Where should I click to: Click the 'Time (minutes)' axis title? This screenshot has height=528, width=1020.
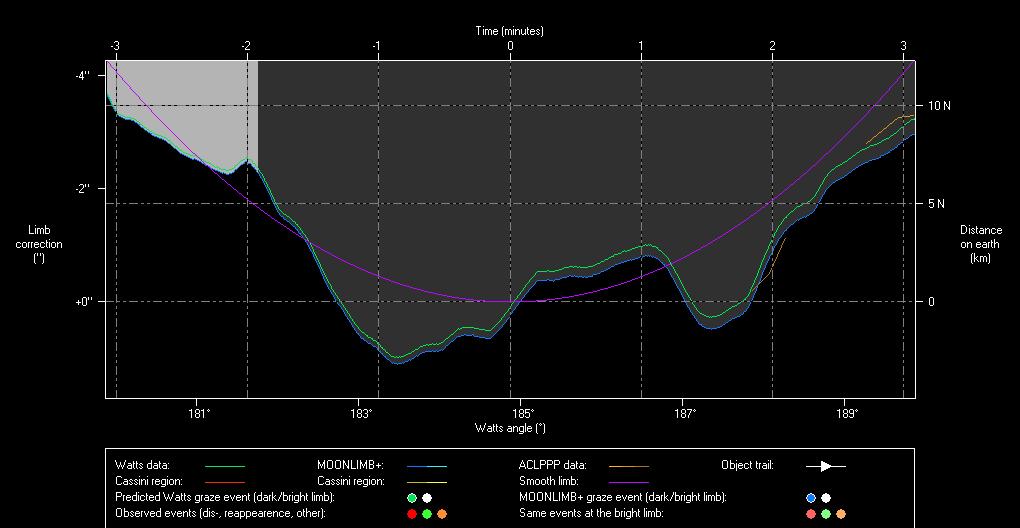(509, 31)
